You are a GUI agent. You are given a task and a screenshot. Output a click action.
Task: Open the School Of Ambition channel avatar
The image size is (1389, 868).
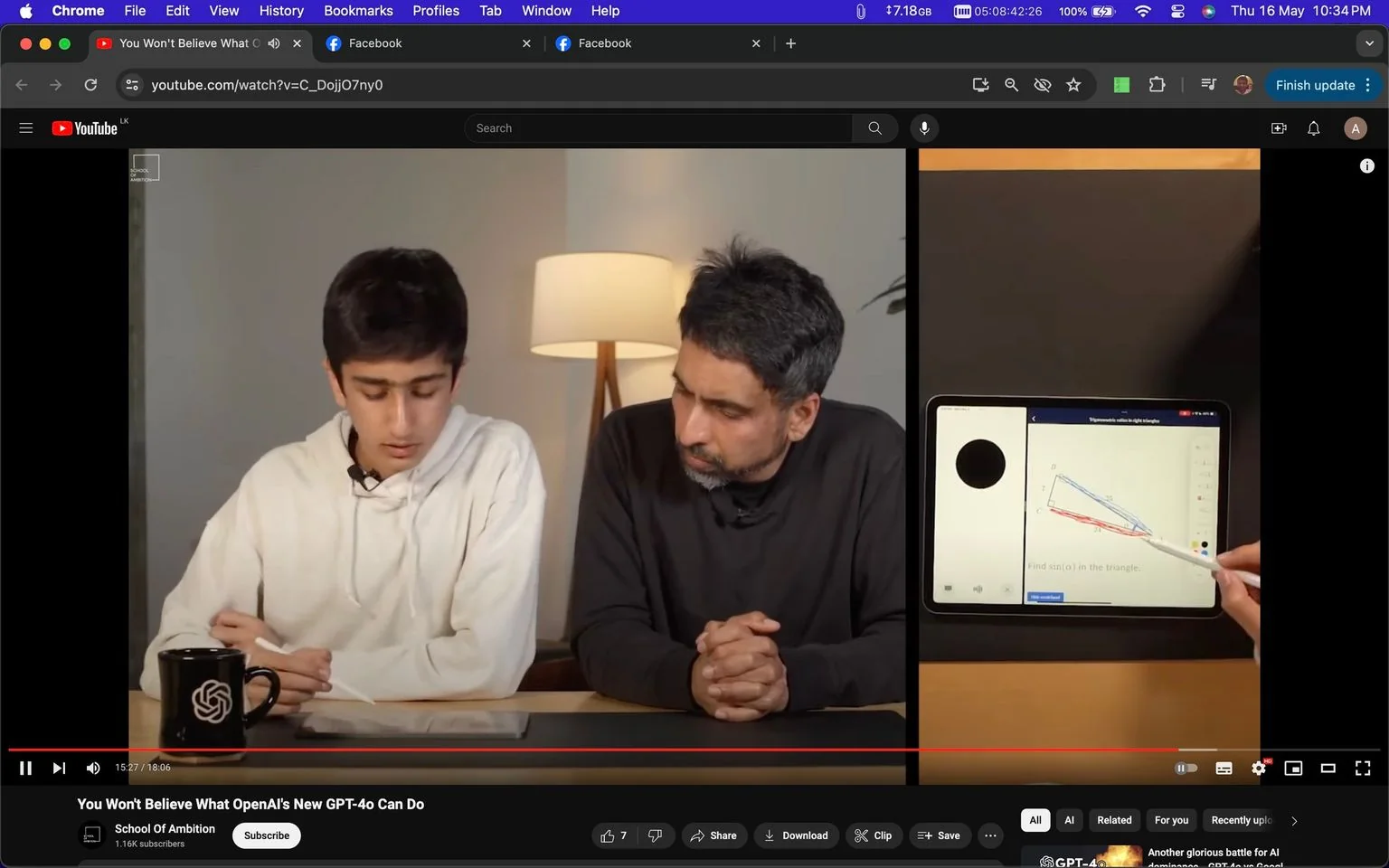91,835
